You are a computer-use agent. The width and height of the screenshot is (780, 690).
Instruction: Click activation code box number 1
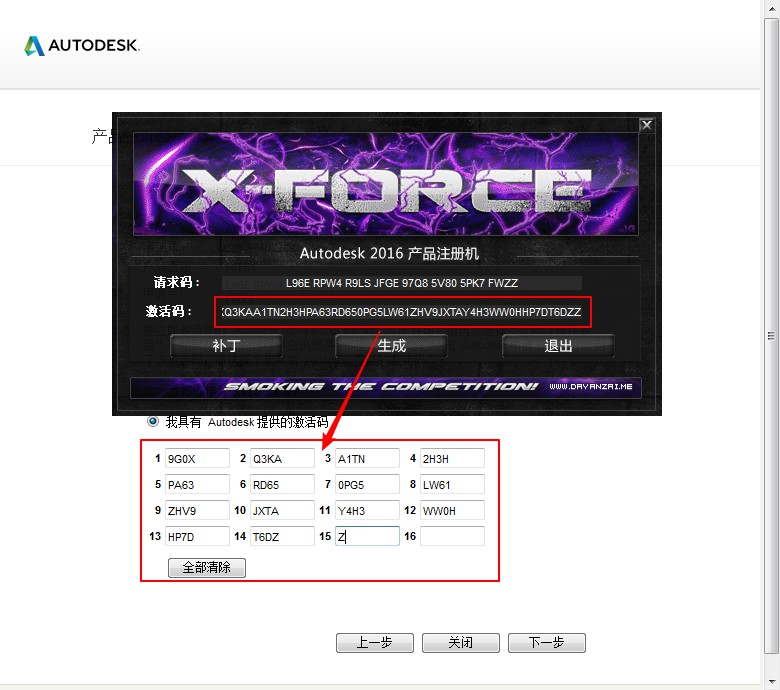(197, 459)
